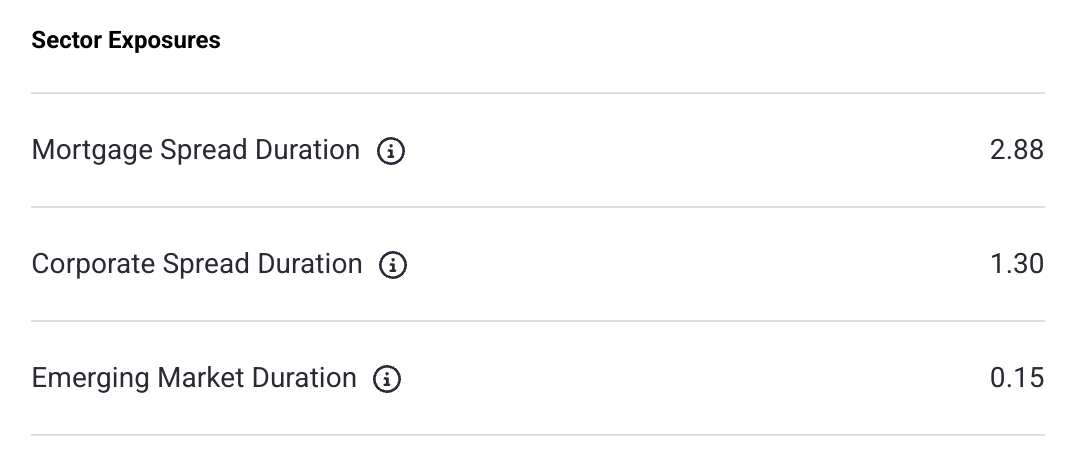Viewport: 1088px width, 454px height.
Task: Click the Mortgage Spread Duration info icon
Action: [x=390, y=151]
